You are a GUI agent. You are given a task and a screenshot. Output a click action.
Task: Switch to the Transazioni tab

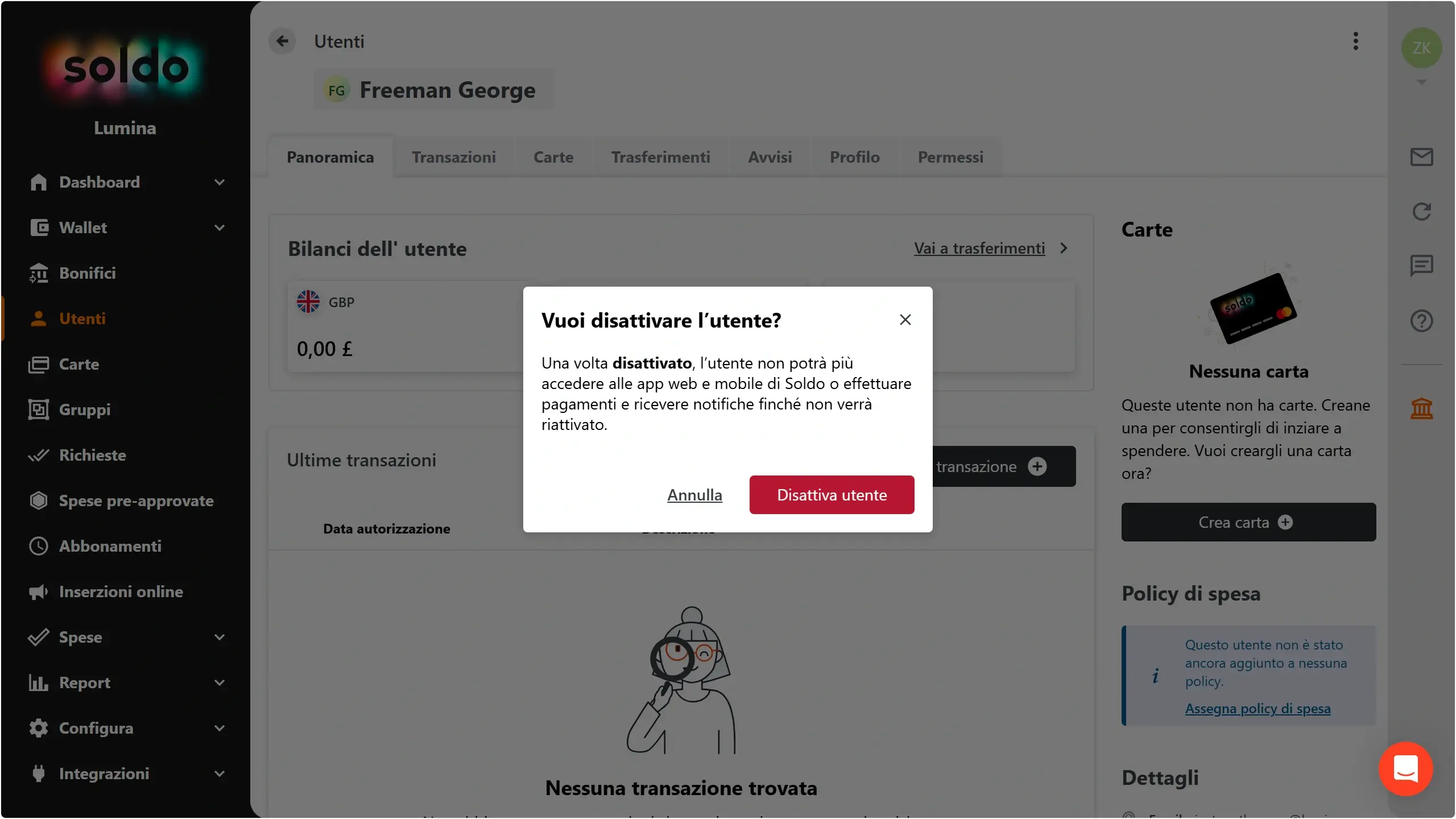click(x=453, y=157)
